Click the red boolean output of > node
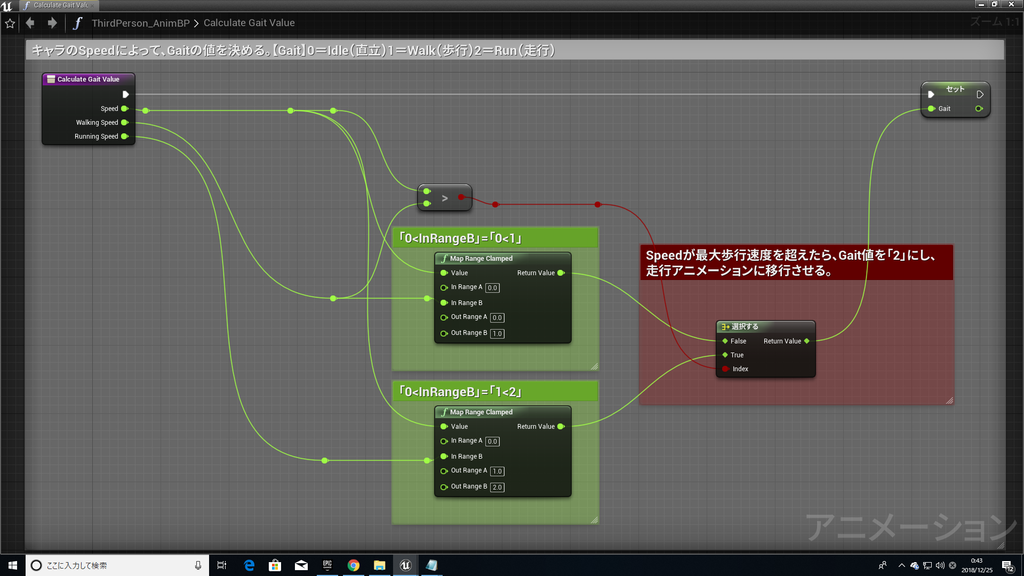Screen dimensions: 1024x576 (462, 197)
